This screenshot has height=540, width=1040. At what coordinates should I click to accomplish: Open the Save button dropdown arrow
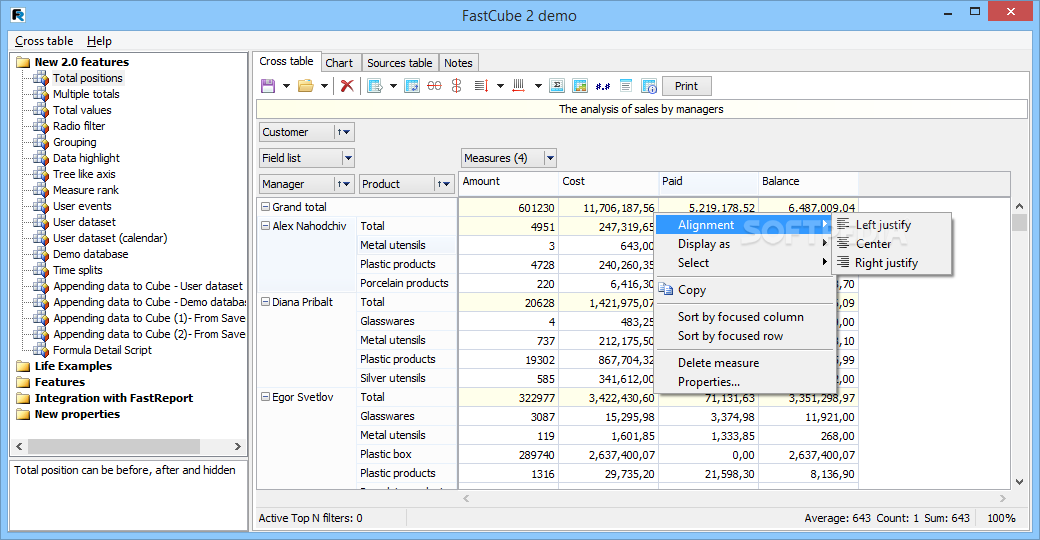point(286,86)
